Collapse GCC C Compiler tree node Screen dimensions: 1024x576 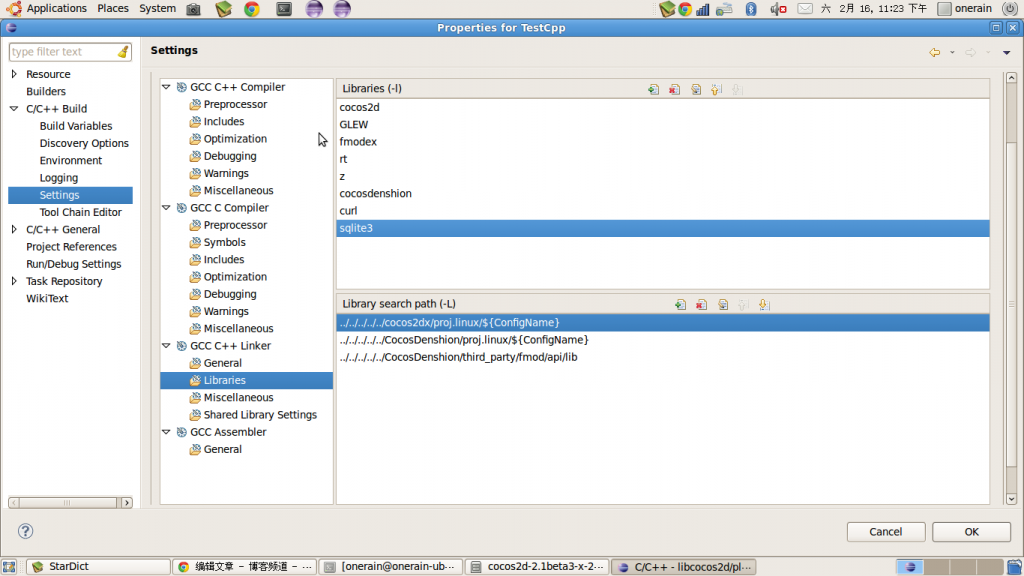tap(166, 208)
